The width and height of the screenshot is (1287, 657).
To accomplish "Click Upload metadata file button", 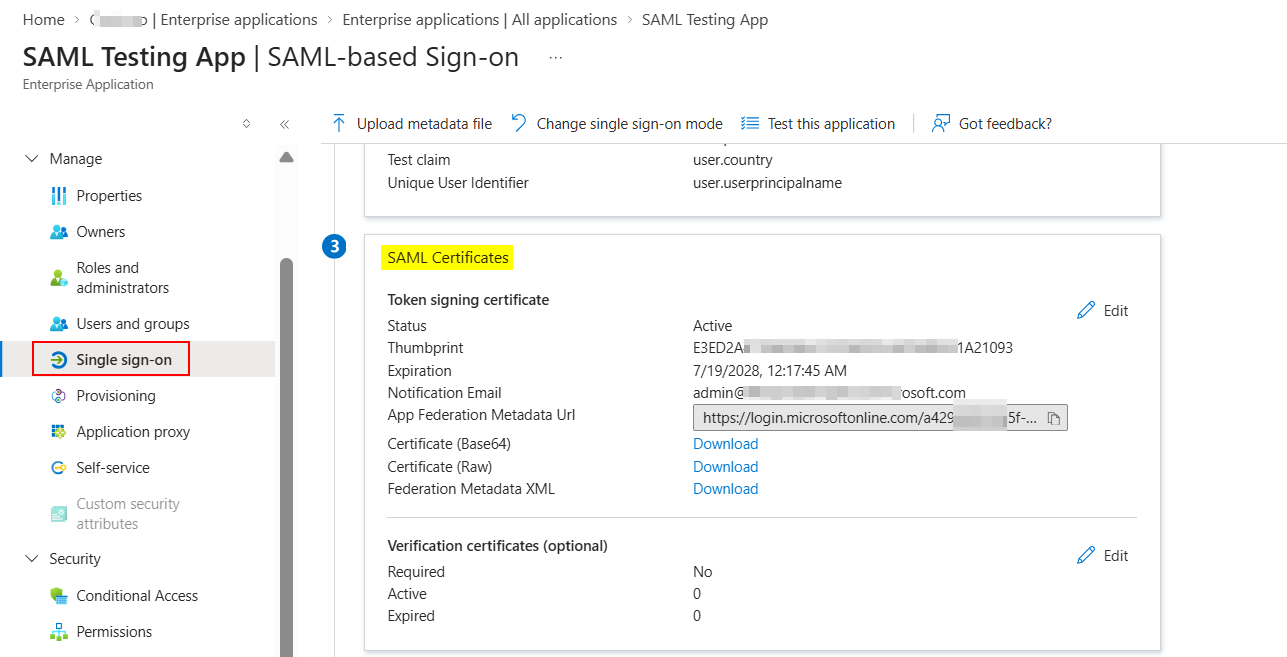I will 411,124.
